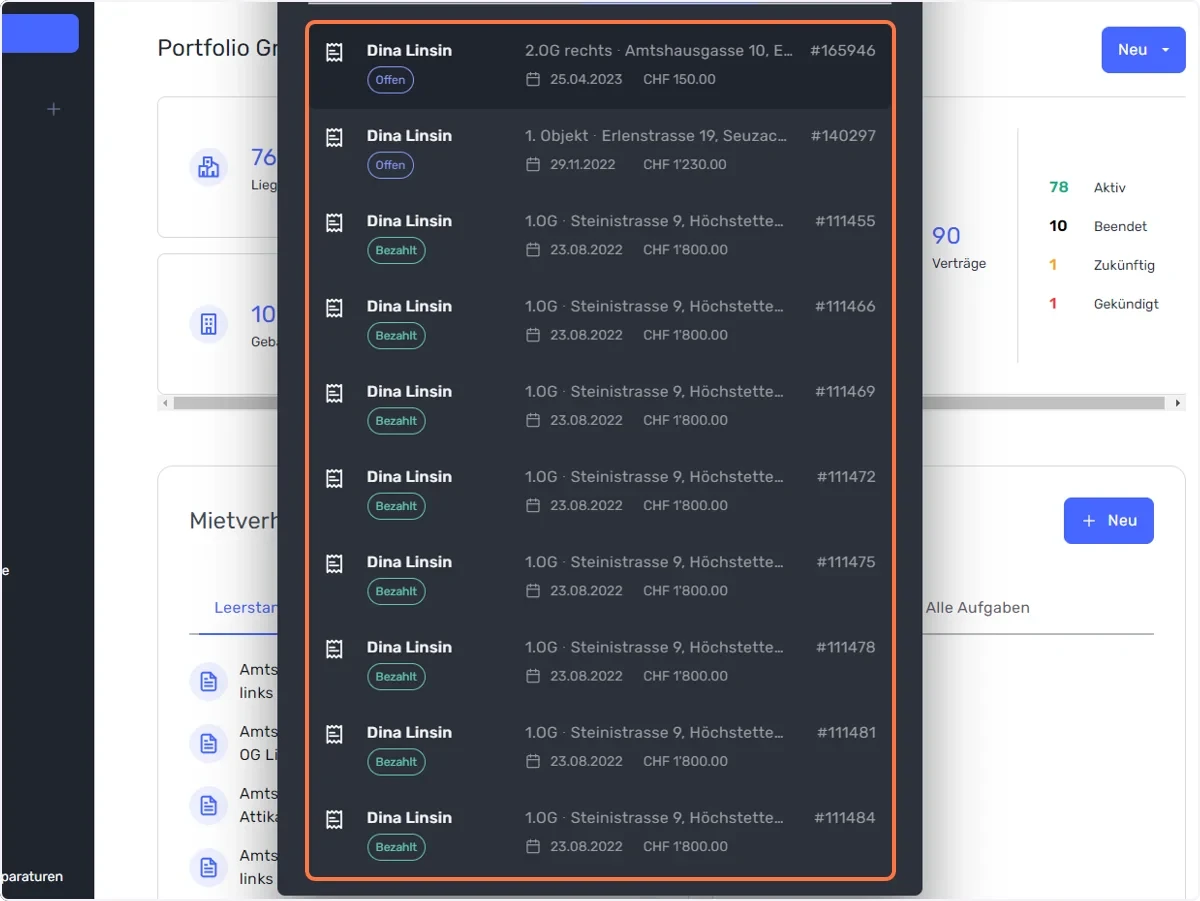Click the receipt icon in row #111469
Viewport: 1200px width, 901px height.
(335, 393)
